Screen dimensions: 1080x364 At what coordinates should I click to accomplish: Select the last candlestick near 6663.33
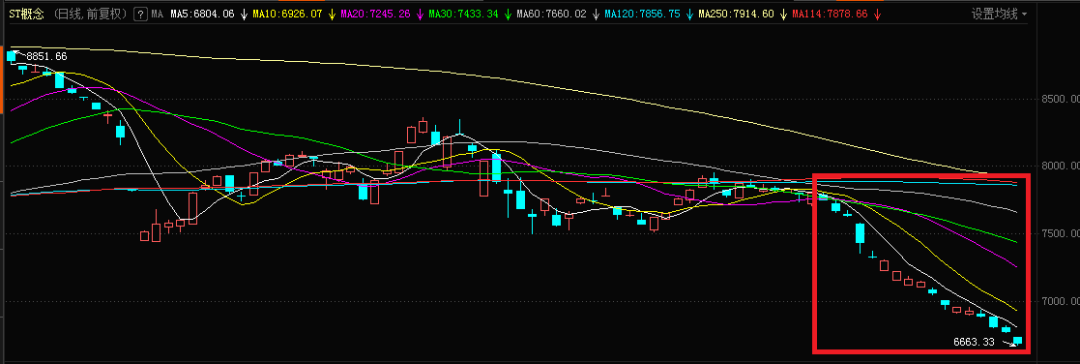(x=1017, y=341)
